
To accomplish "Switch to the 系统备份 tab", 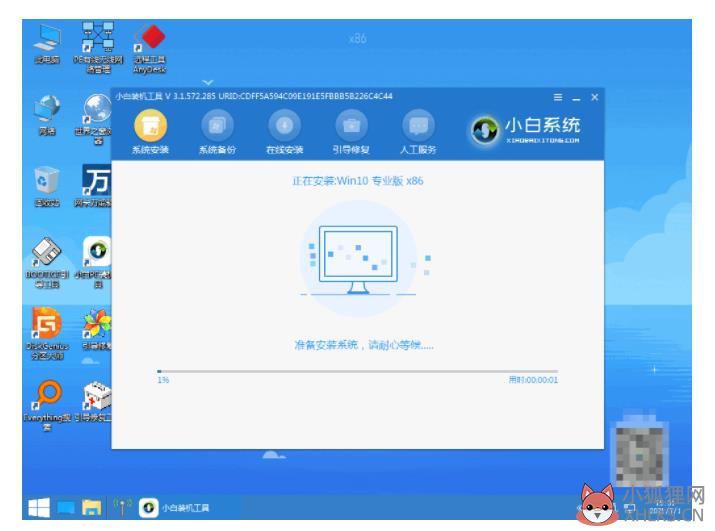I will 218,132.
